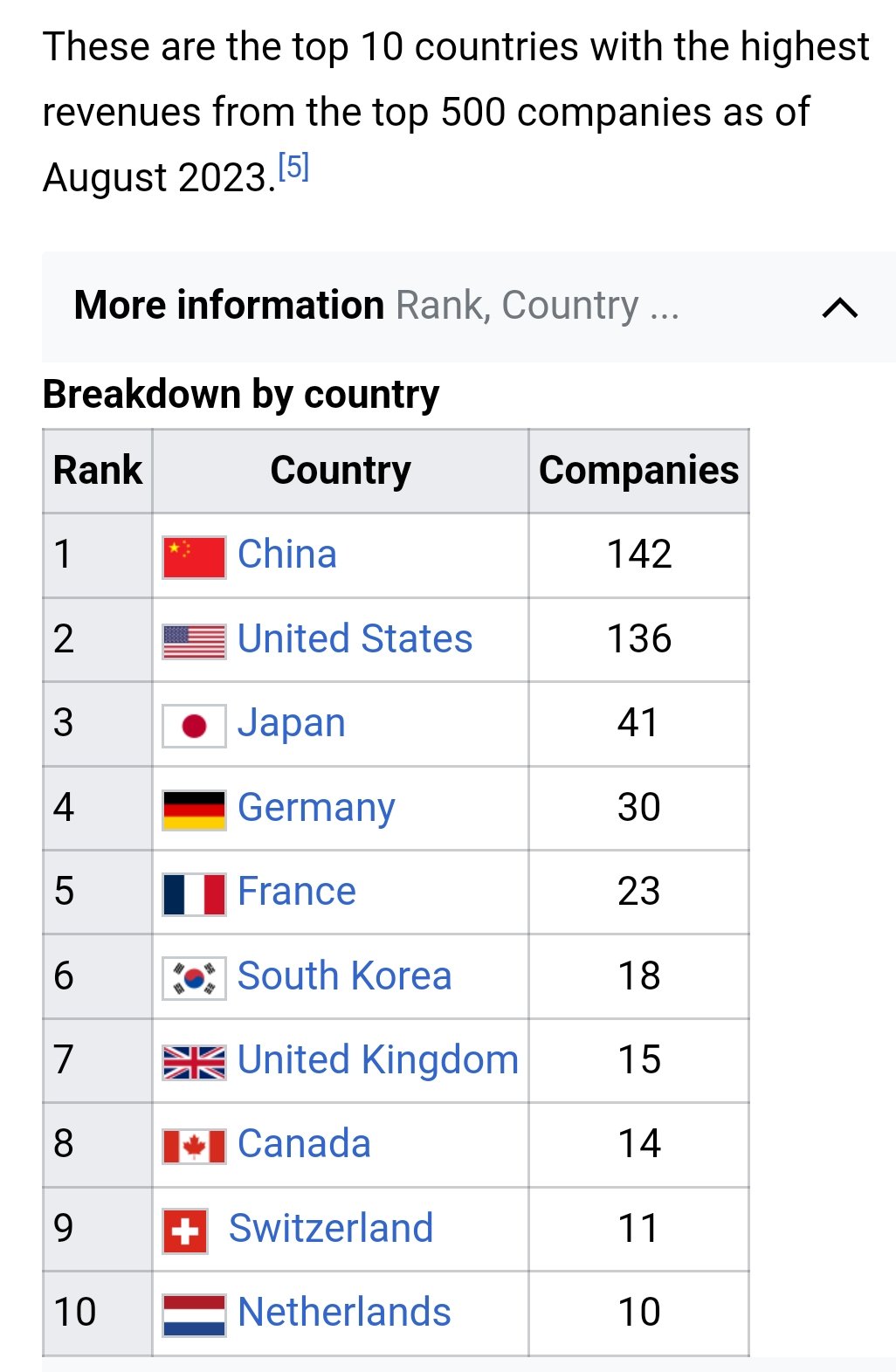Open the China country link

click(x=287, y=555)
